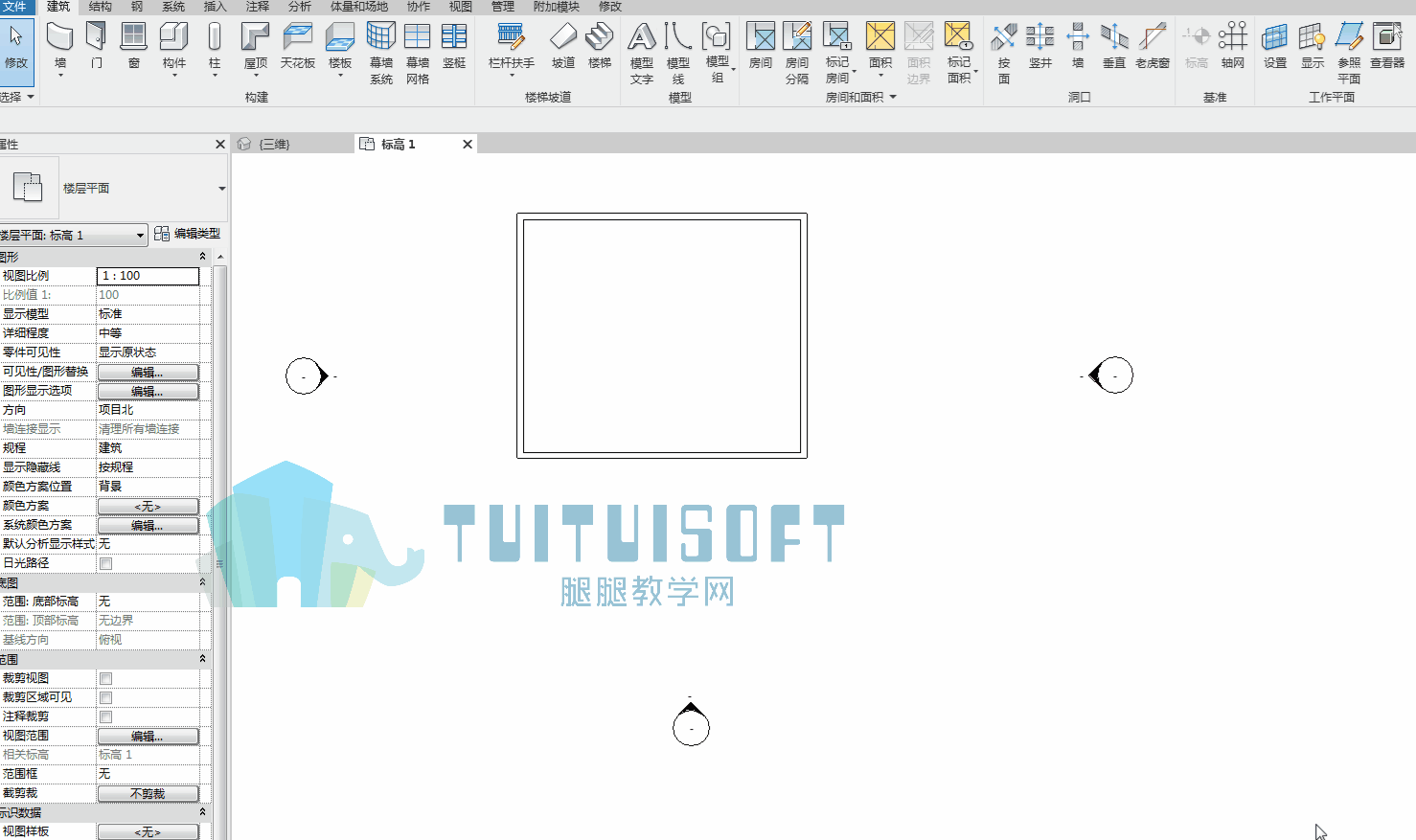Open the work plane Viewer (查看器)

[1387, 47]
